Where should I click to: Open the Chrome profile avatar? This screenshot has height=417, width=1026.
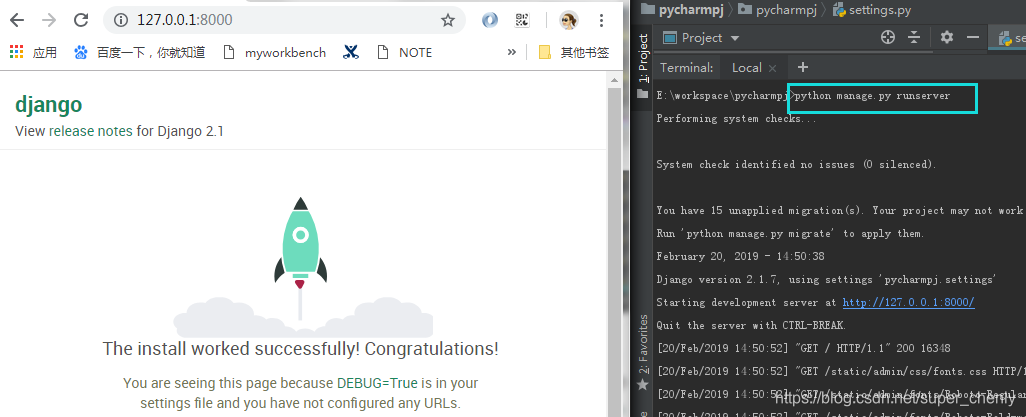click(569, 20)
